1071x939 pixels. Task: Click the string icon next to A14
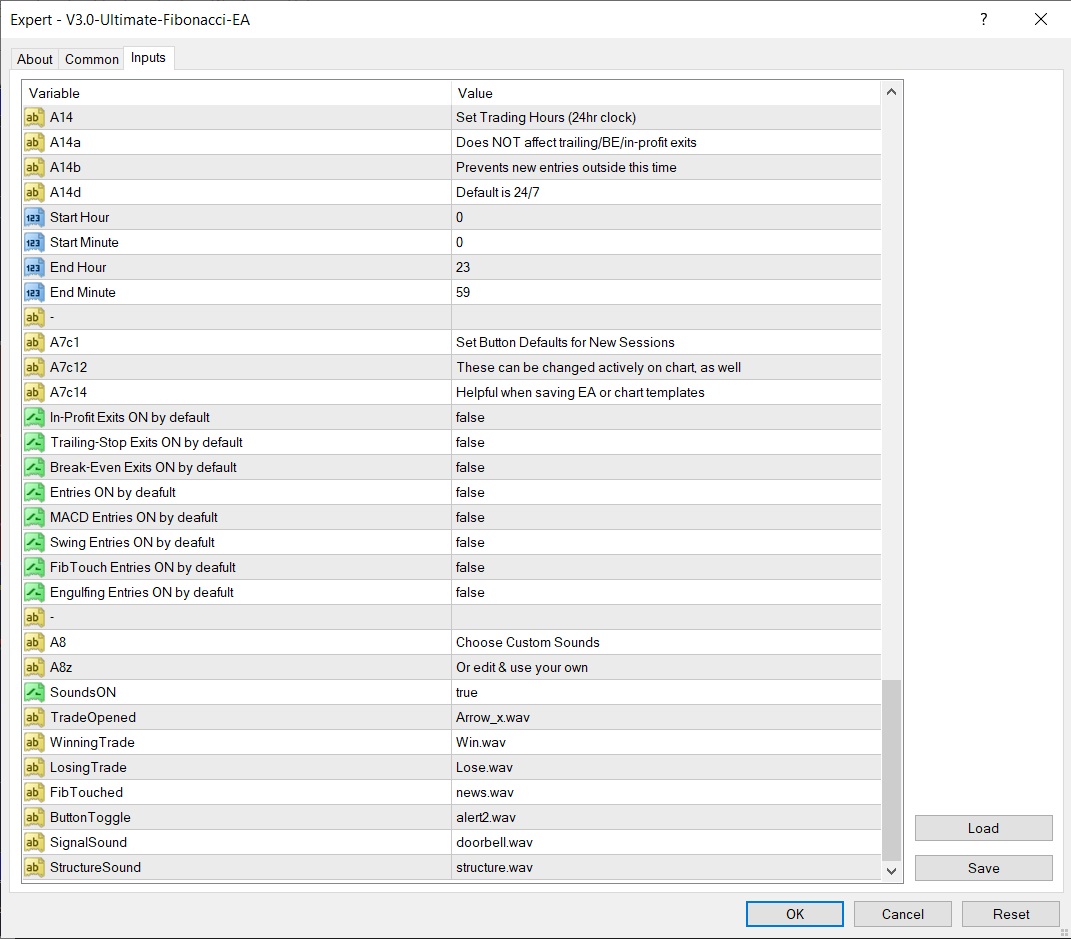point(35,117)
